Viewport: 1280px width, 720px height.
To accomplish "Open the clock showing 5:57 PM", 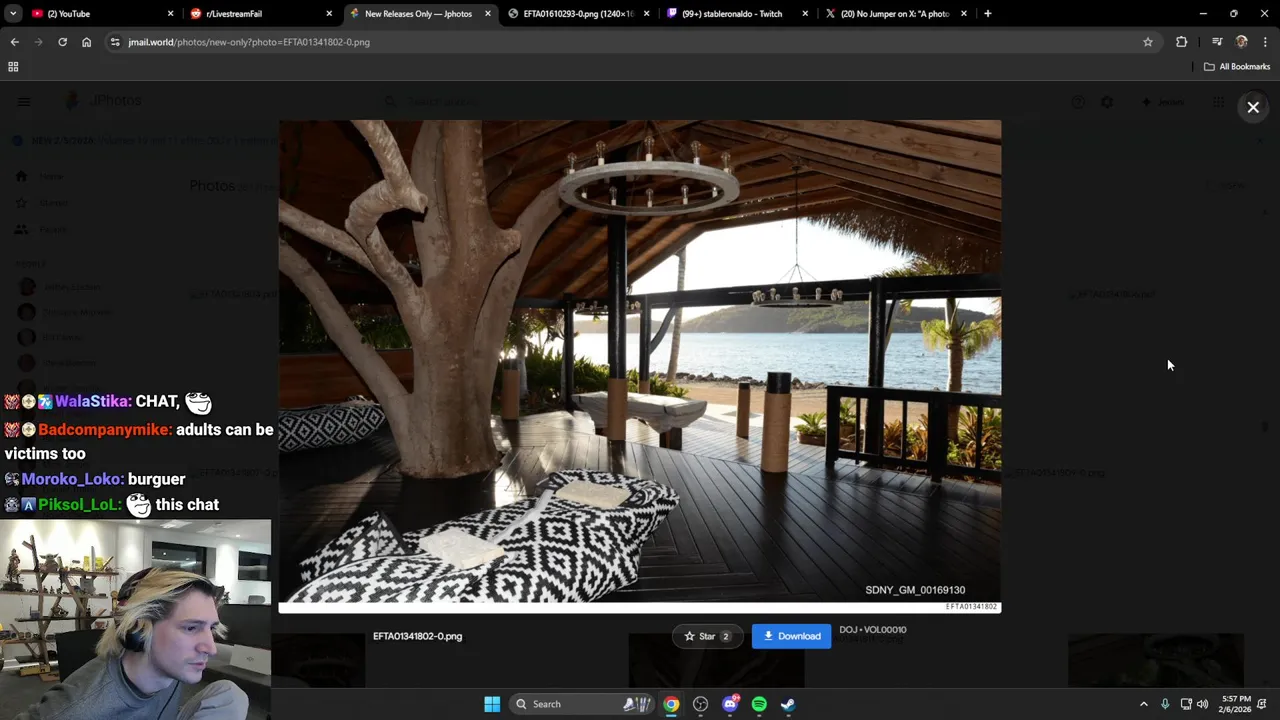I will coord(1236,704).
